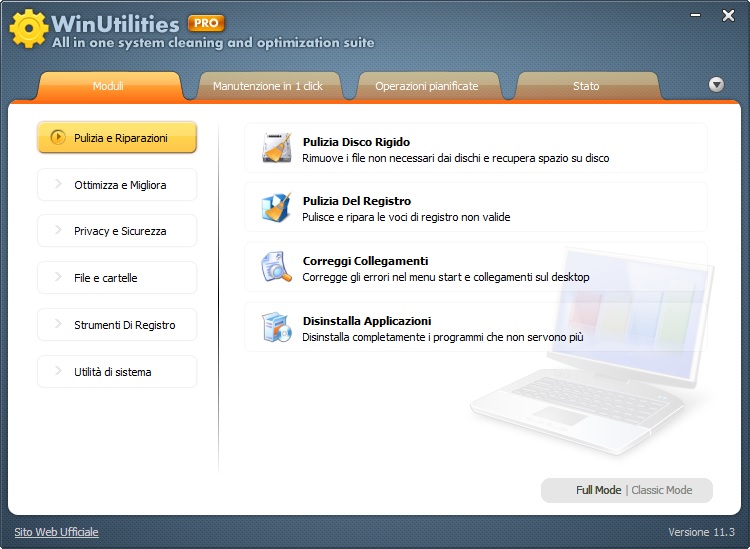Click the Versione 11.3 label
Screen dimensions: 750x549
coord(701,532)
